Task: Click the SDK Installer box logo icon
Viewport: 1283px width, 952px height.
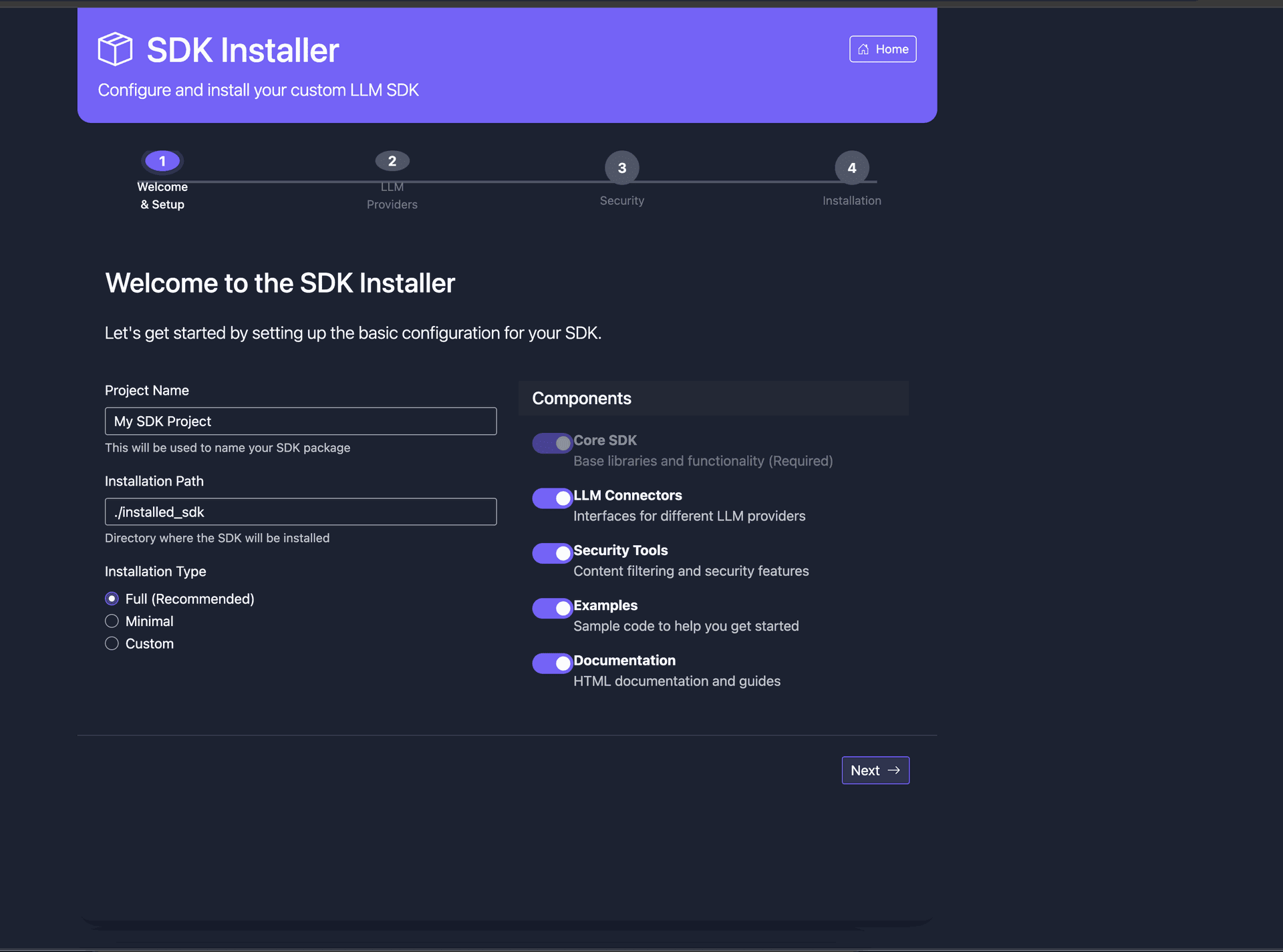Action: (x=115, y=49)
